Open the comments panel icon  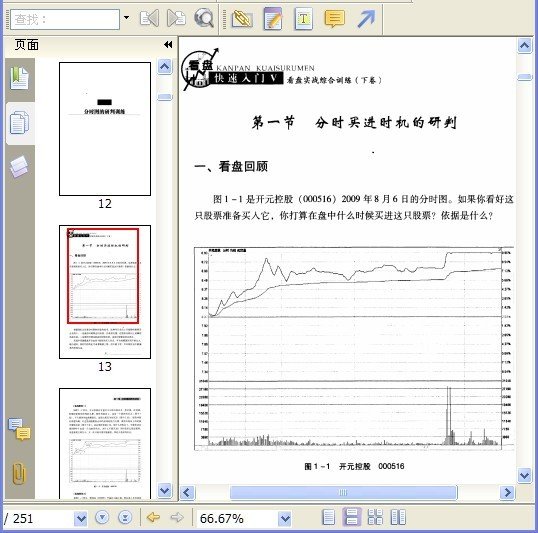(19, 429)
